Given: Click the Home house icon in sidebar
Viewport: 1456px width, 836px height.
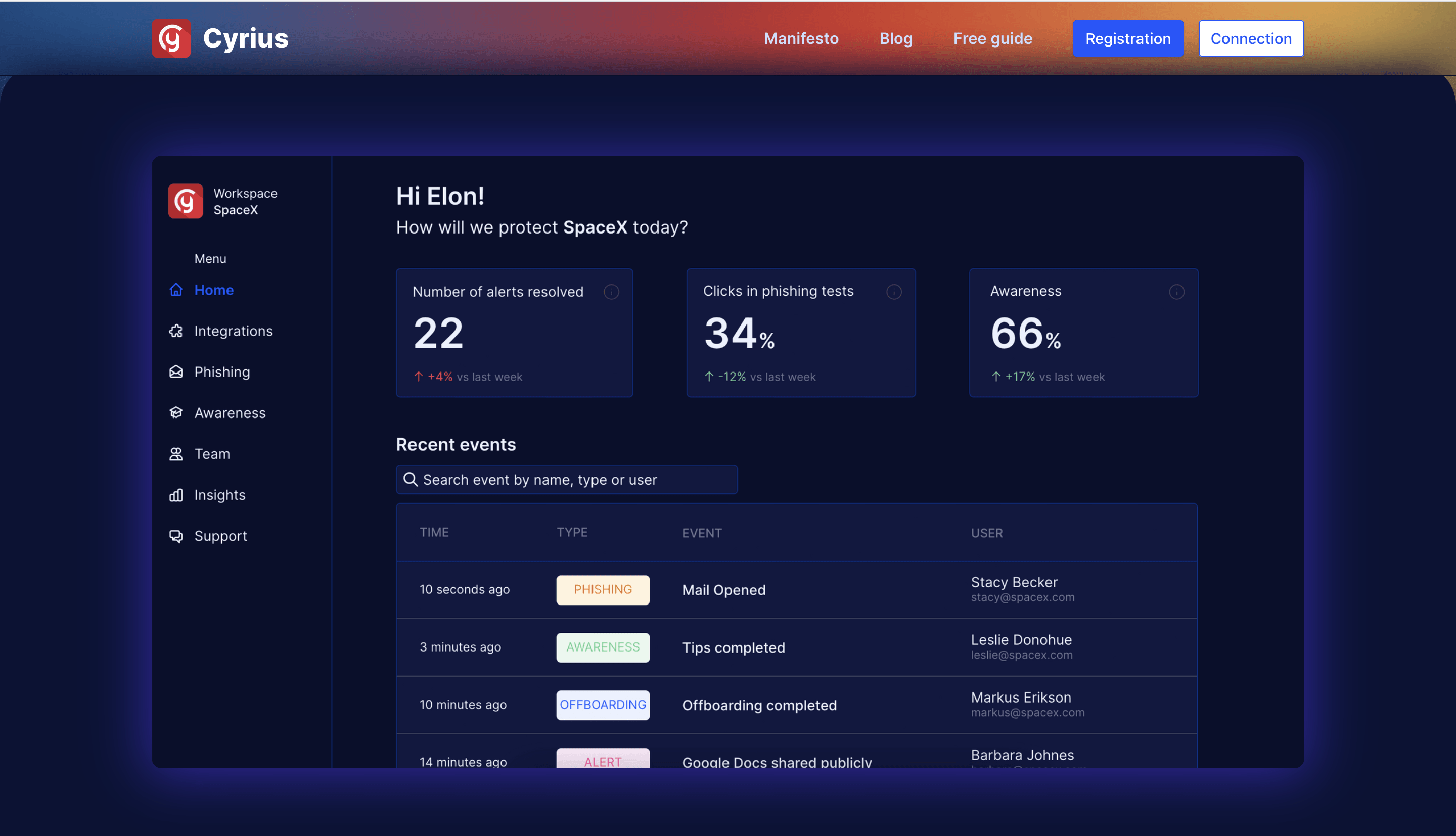Looking at the screenshot, I should click(176, 290).
